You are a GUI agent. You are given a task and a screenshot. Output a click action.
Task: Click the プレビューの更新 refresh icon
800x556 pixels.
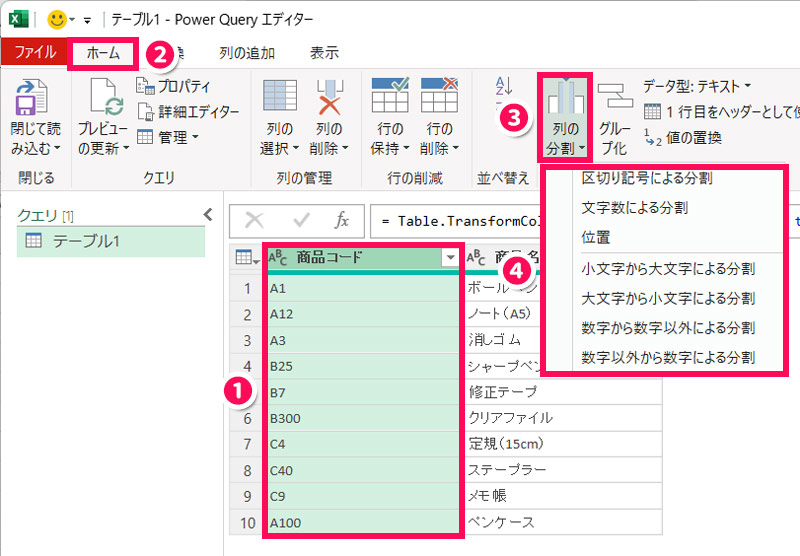106,97
